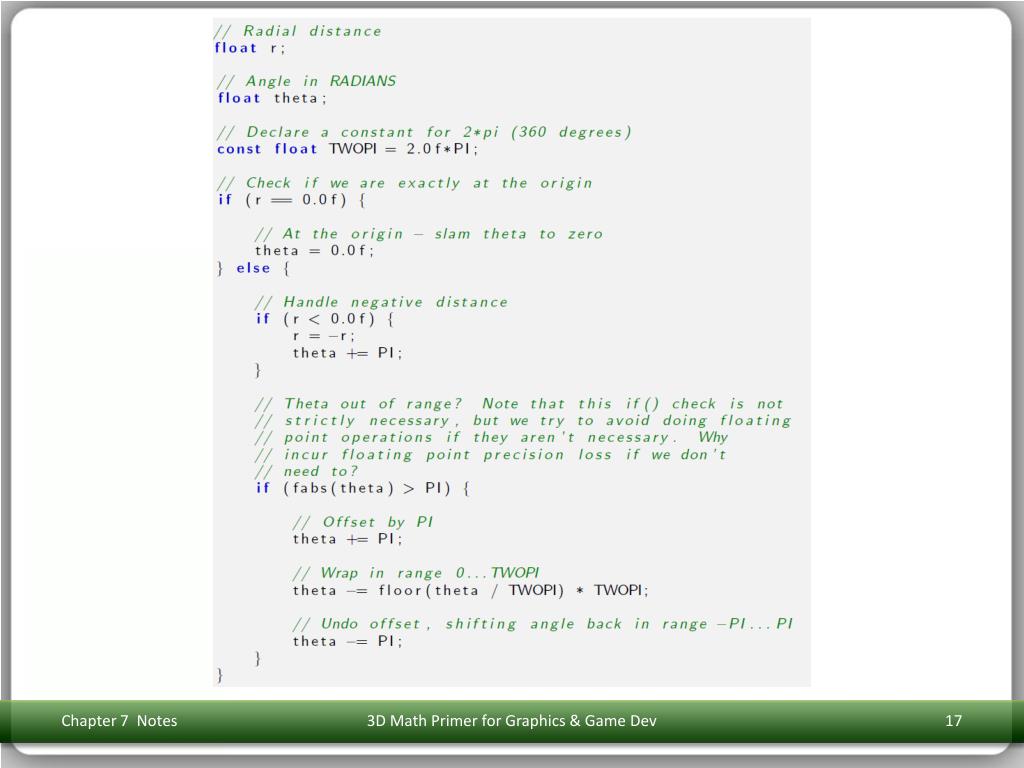Click the line 'if (r < 0.0f) {'
This screenshot has height=768, width=1024.
(x=325, y=319)
